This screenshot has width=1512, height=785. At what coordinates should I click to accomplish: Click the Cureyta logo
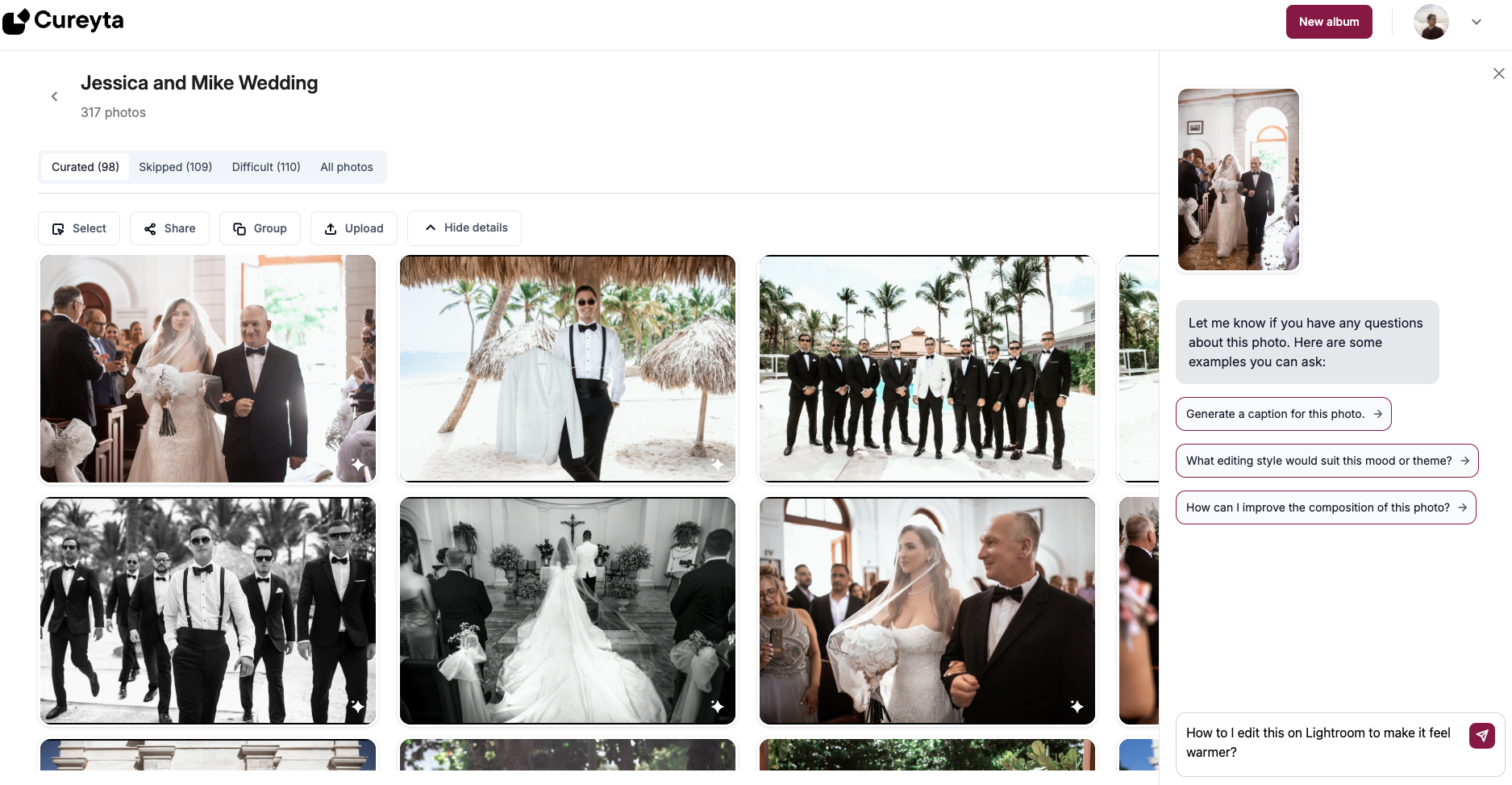[x=64, y=21]
